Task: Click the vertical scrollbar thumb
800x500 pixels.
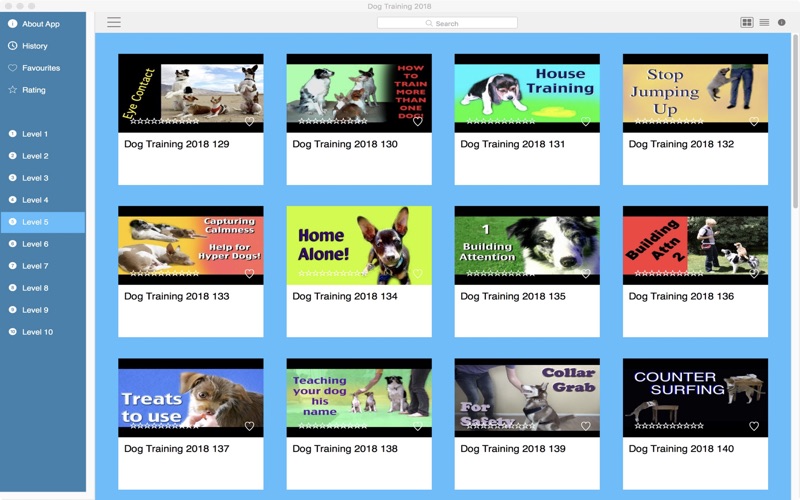Action: click(x=795, y=121)
